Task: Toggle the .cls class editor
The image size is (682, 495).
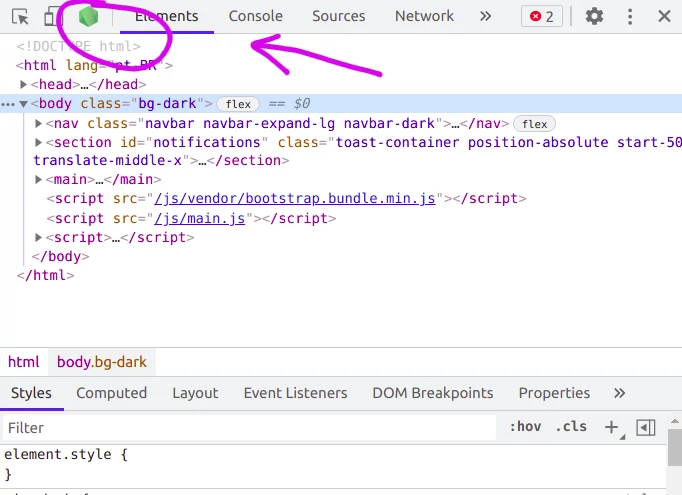Action: pyautogui.click(x=571, y=427)
